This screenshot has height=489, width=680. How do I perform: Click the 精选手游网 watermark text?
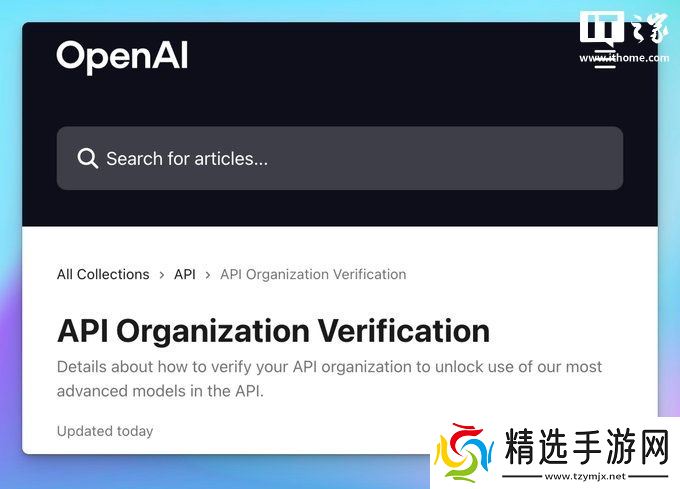tap(586, 446)
